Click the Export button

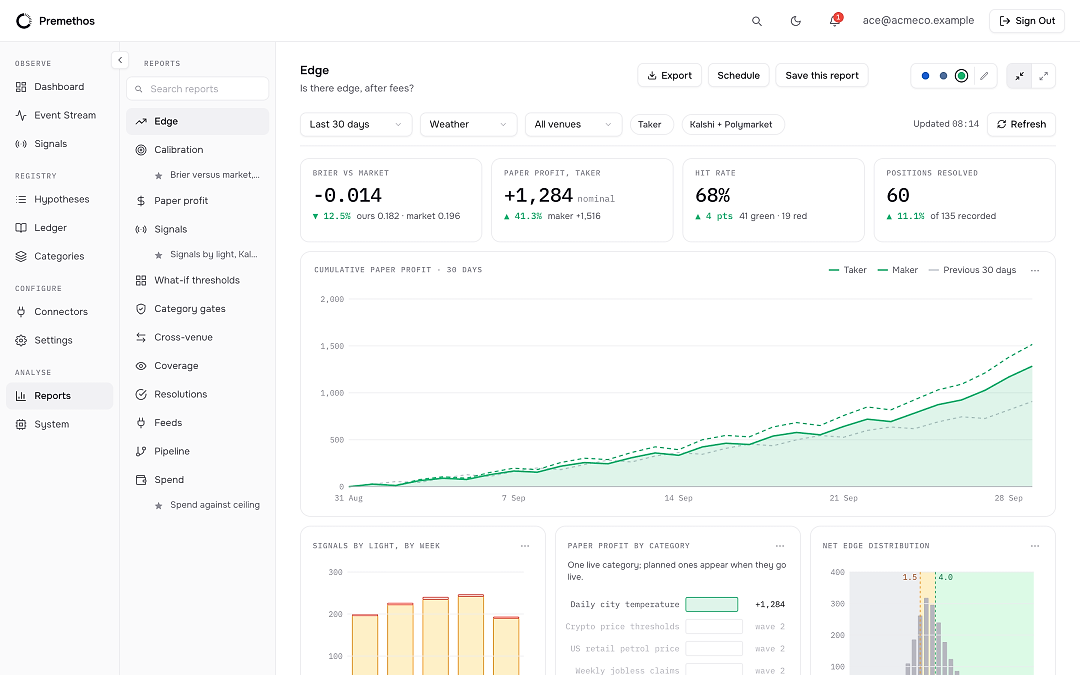669,76
